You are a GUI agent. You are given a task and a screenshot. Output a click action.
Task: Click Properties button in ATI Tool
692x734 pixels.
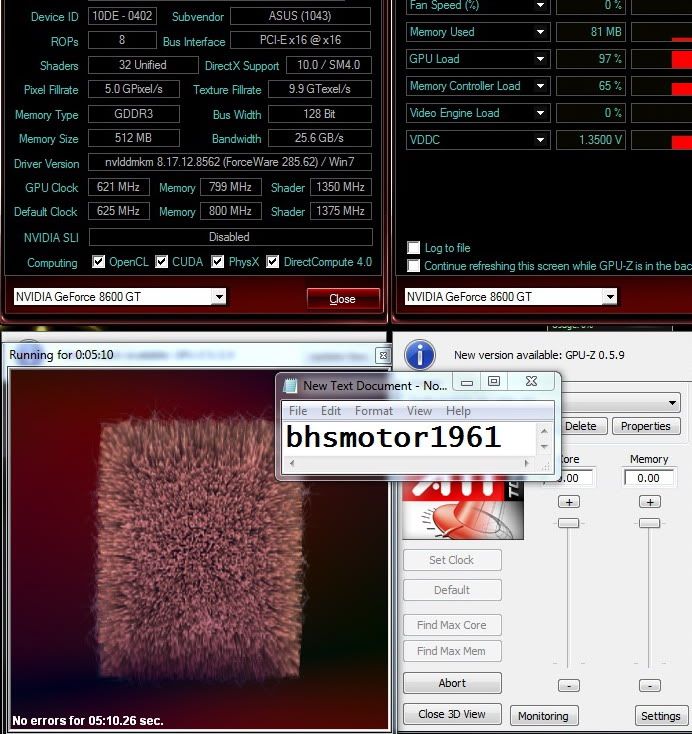tap(646, 426)
